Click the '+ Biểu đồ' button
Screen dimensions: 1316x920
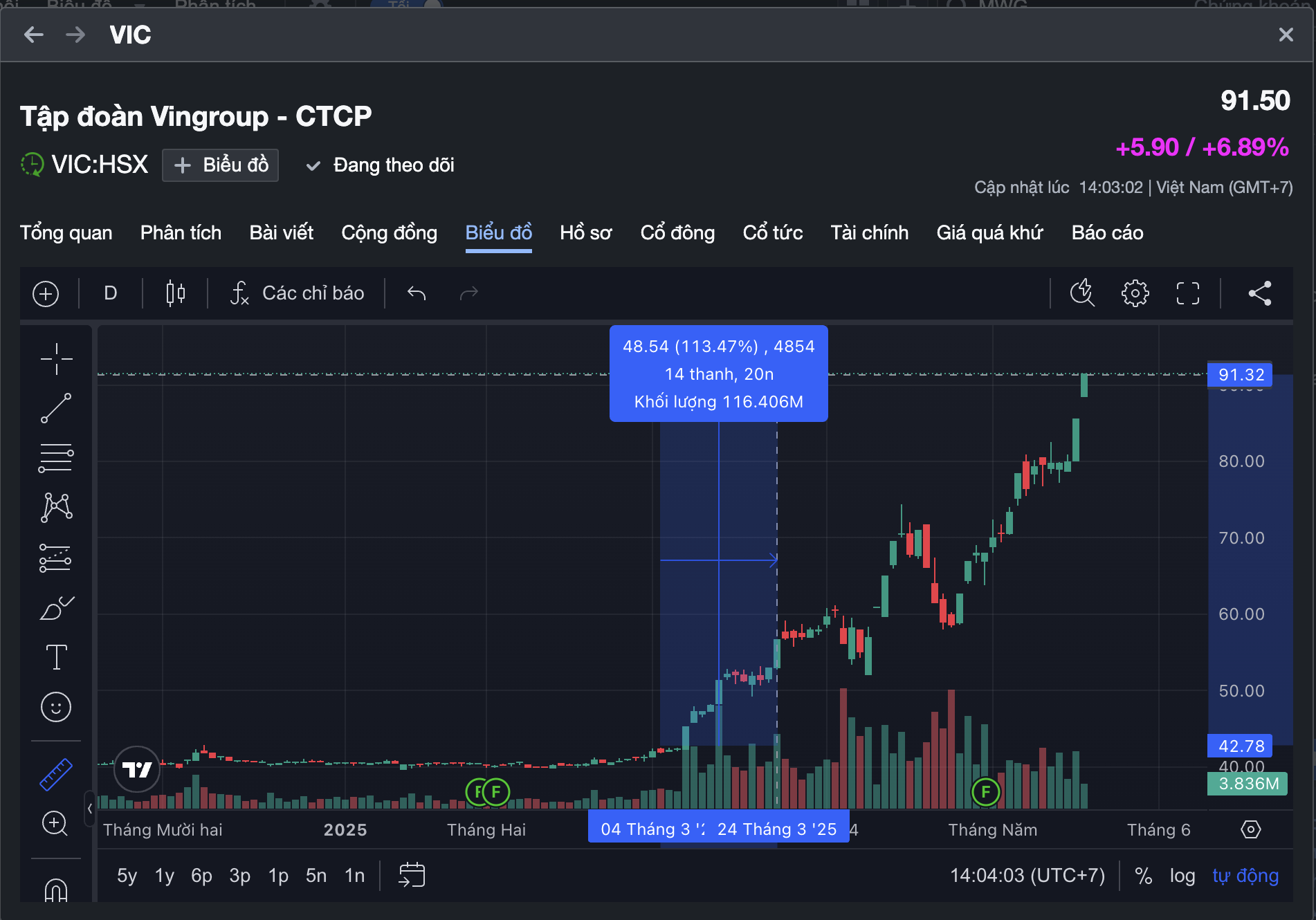pyautogui.click(x=220, y=165)
